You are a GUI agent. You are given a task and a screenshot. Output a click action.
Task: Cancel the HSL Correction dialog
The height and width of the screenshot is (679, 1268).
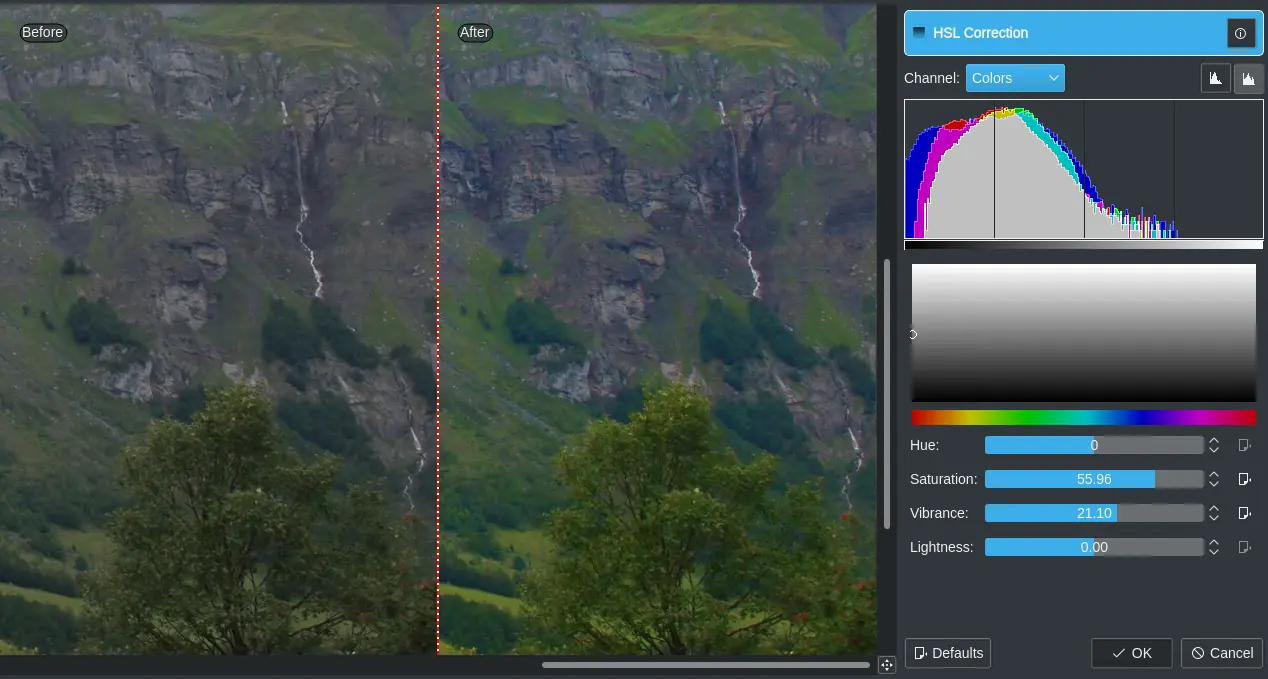(1221, 653)
